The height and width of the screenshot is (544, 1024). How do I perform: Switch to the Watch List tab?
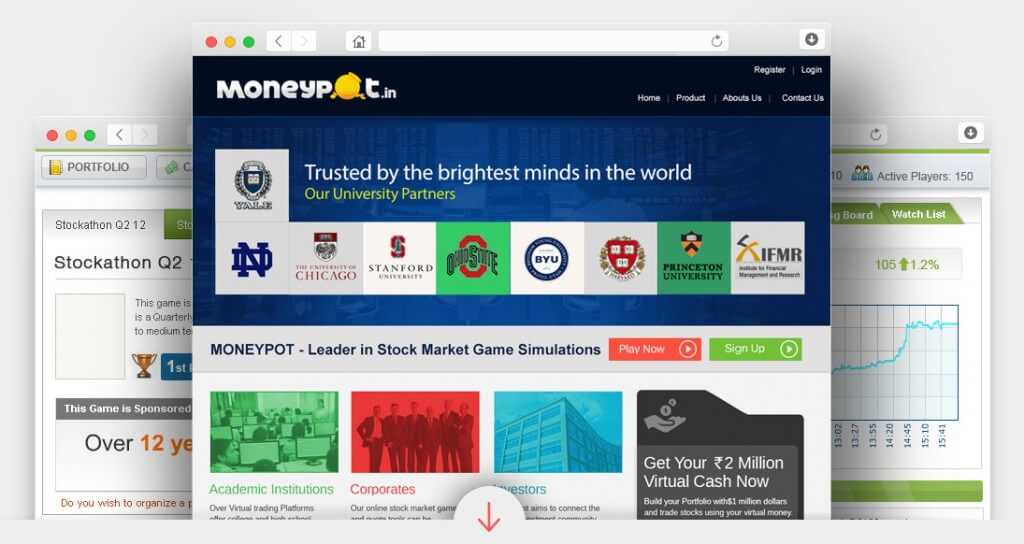[918, 214]
